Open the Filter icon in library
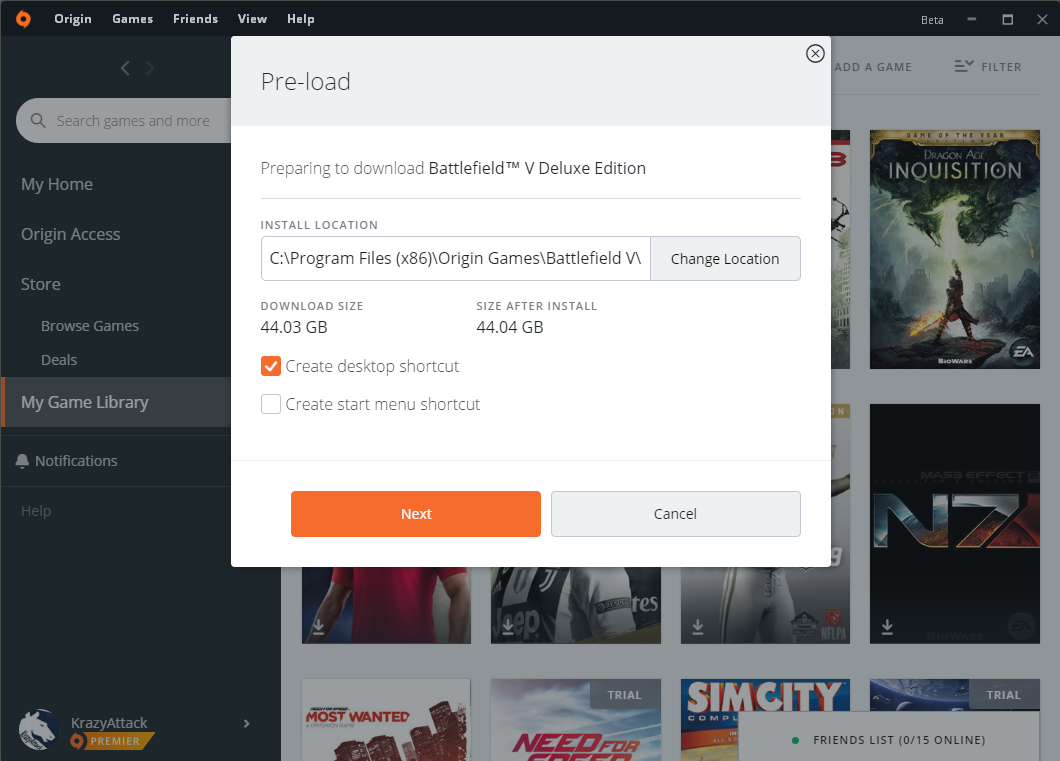The image size is (1060, 761). point(963,66)
